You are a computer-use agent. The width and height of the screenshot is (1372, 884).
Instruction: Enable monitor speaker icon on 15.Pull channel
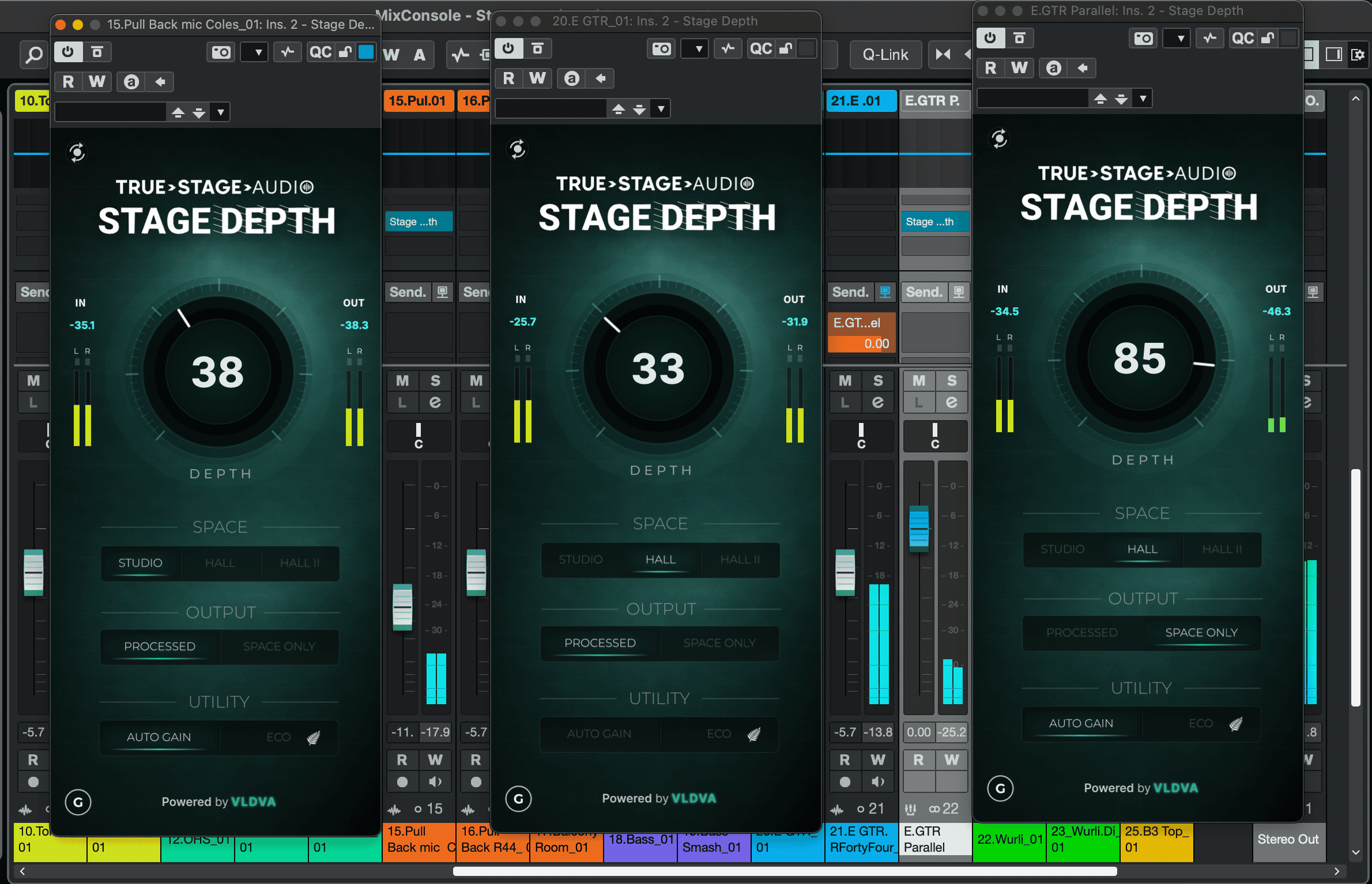(x=435, y=782)
